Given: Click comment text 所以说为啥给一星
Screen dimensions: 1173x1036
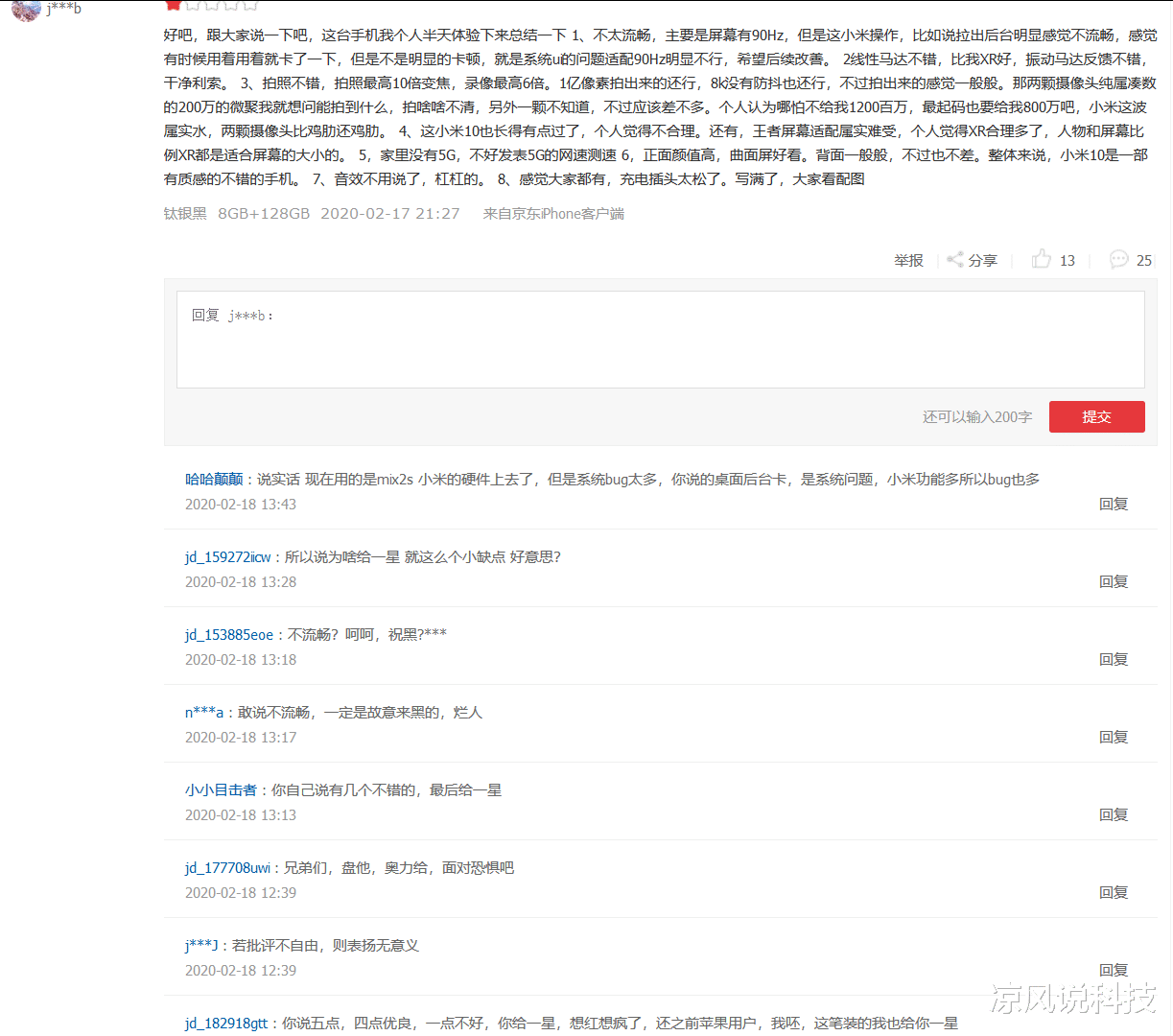Looking at the screenshot, I should tap(342, 556).
